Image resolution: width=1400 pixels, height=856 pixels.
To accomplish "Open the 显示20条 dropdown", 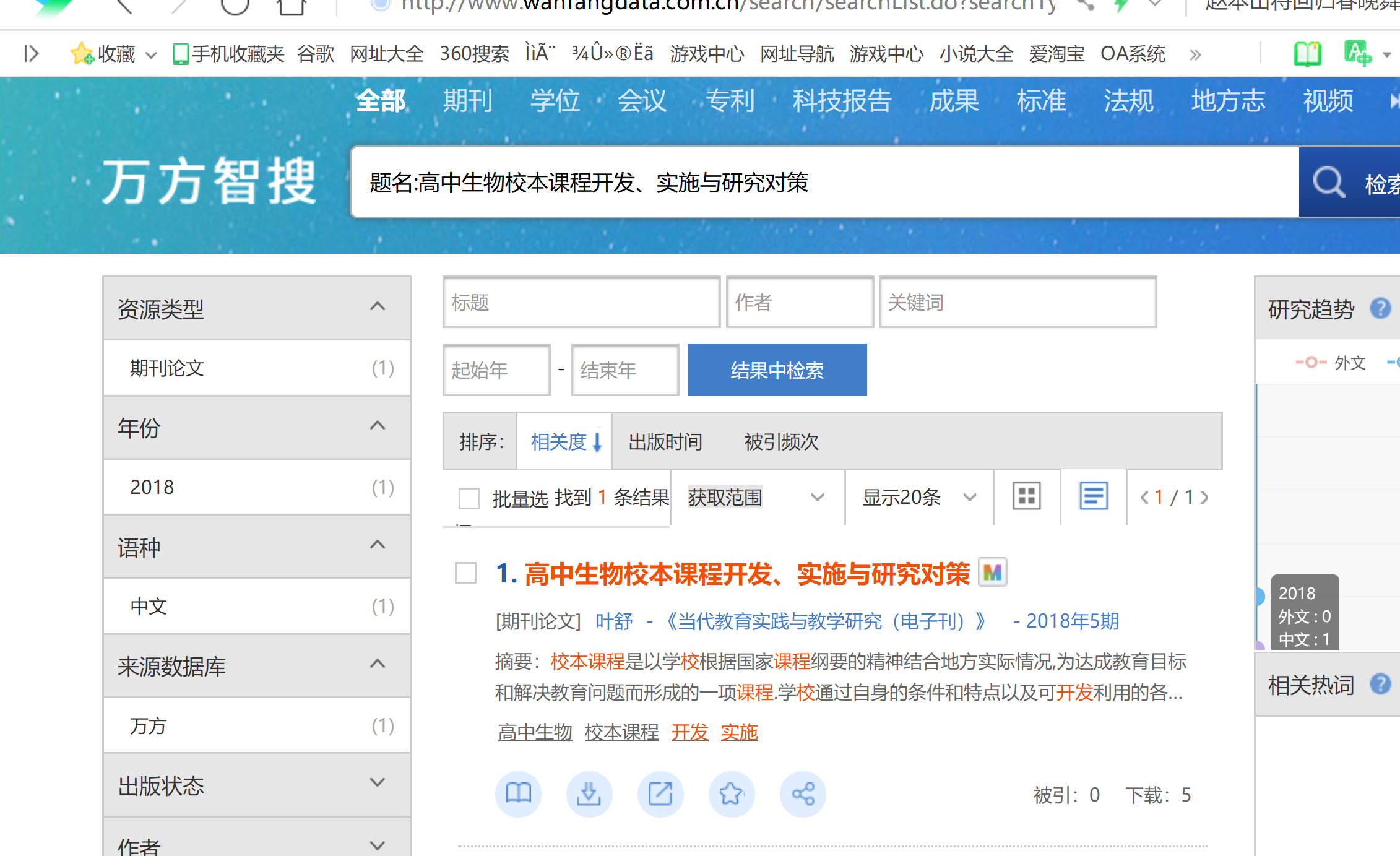I will (919, 497).
